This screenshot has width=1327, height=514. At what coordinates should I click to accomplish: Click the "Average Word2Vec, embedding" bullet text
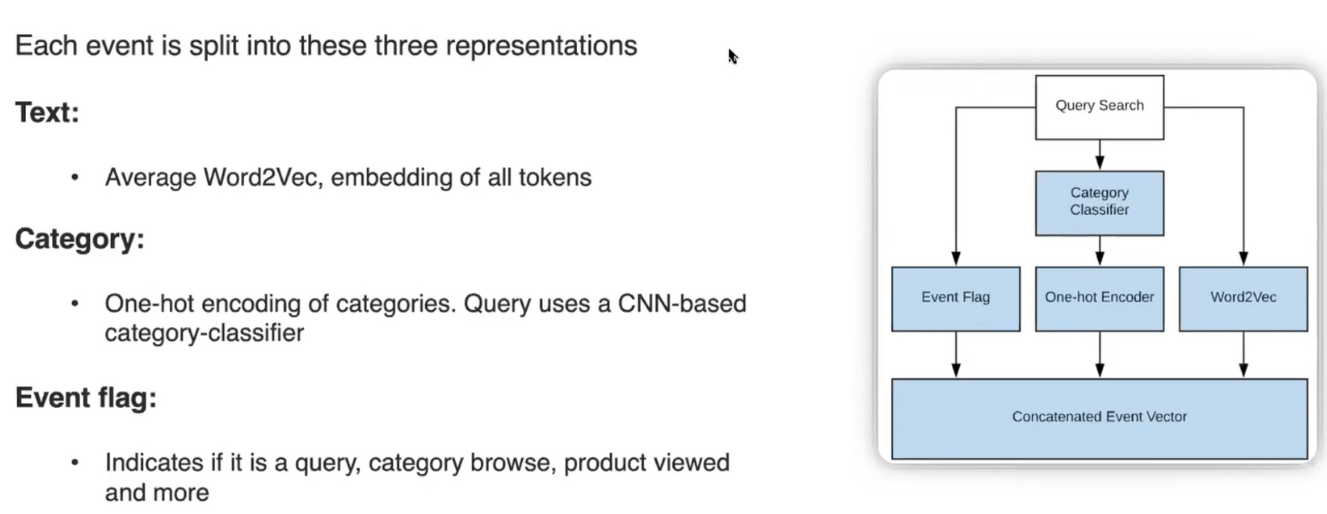[x=348, y=178]
